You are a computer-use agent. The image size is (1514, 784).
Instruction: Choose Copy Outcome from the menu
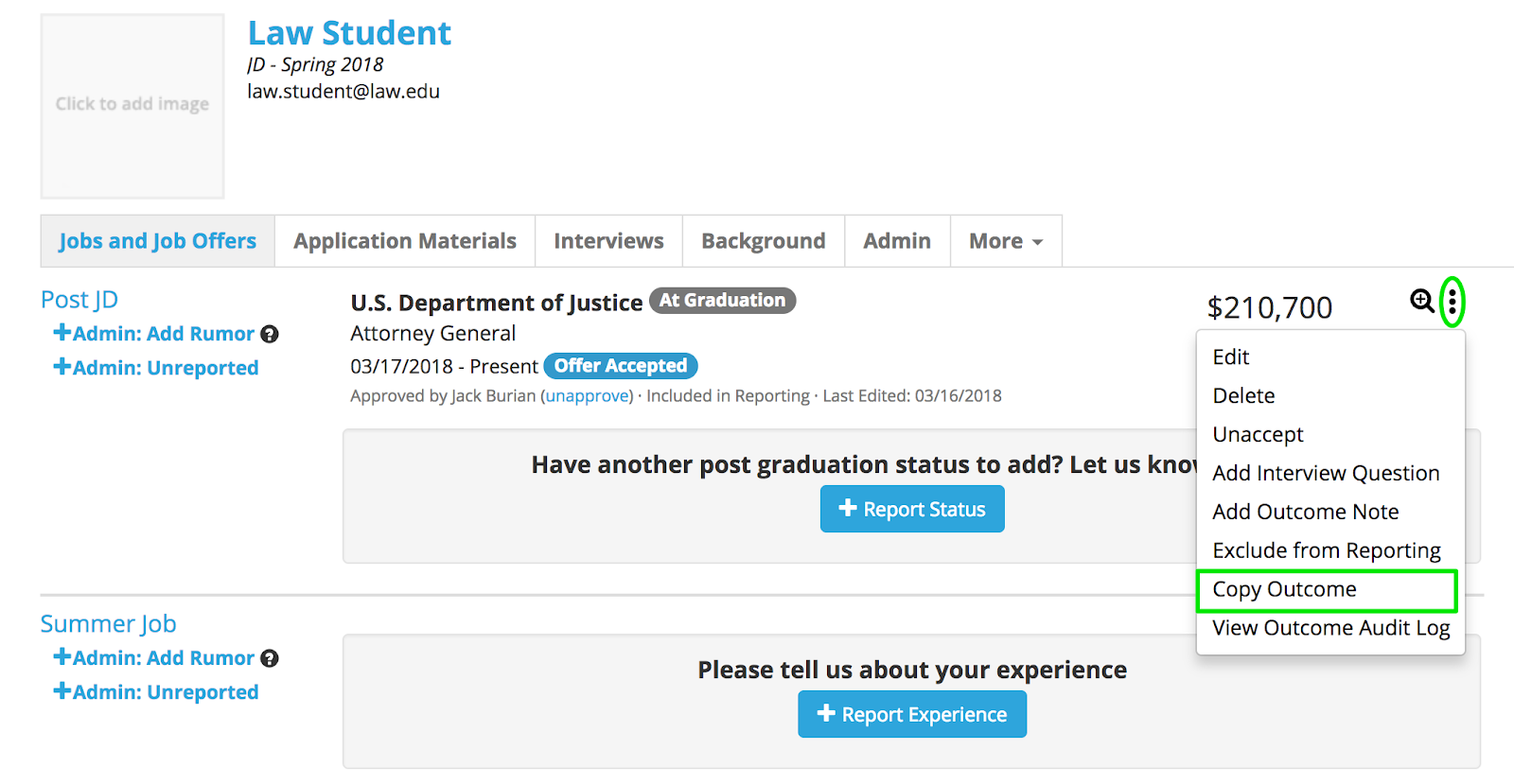click(1284, 589)
